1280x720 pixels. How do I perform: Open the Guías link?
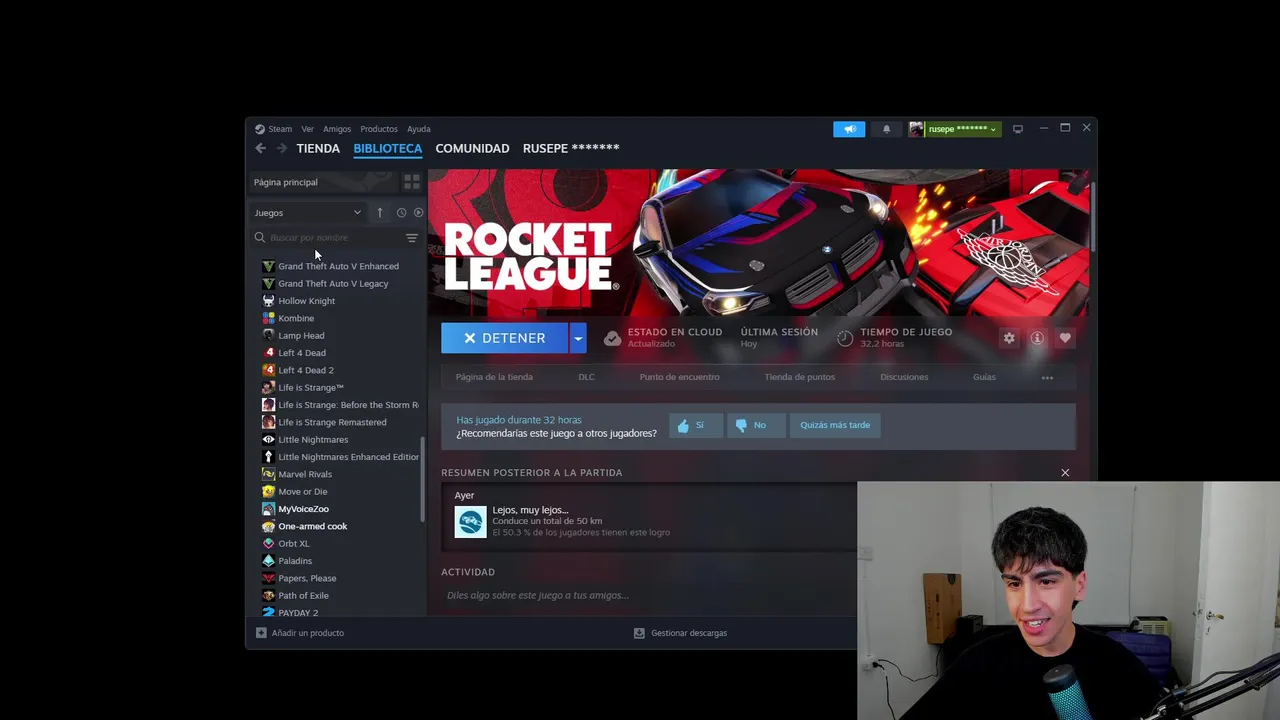[x=984, y=377]
